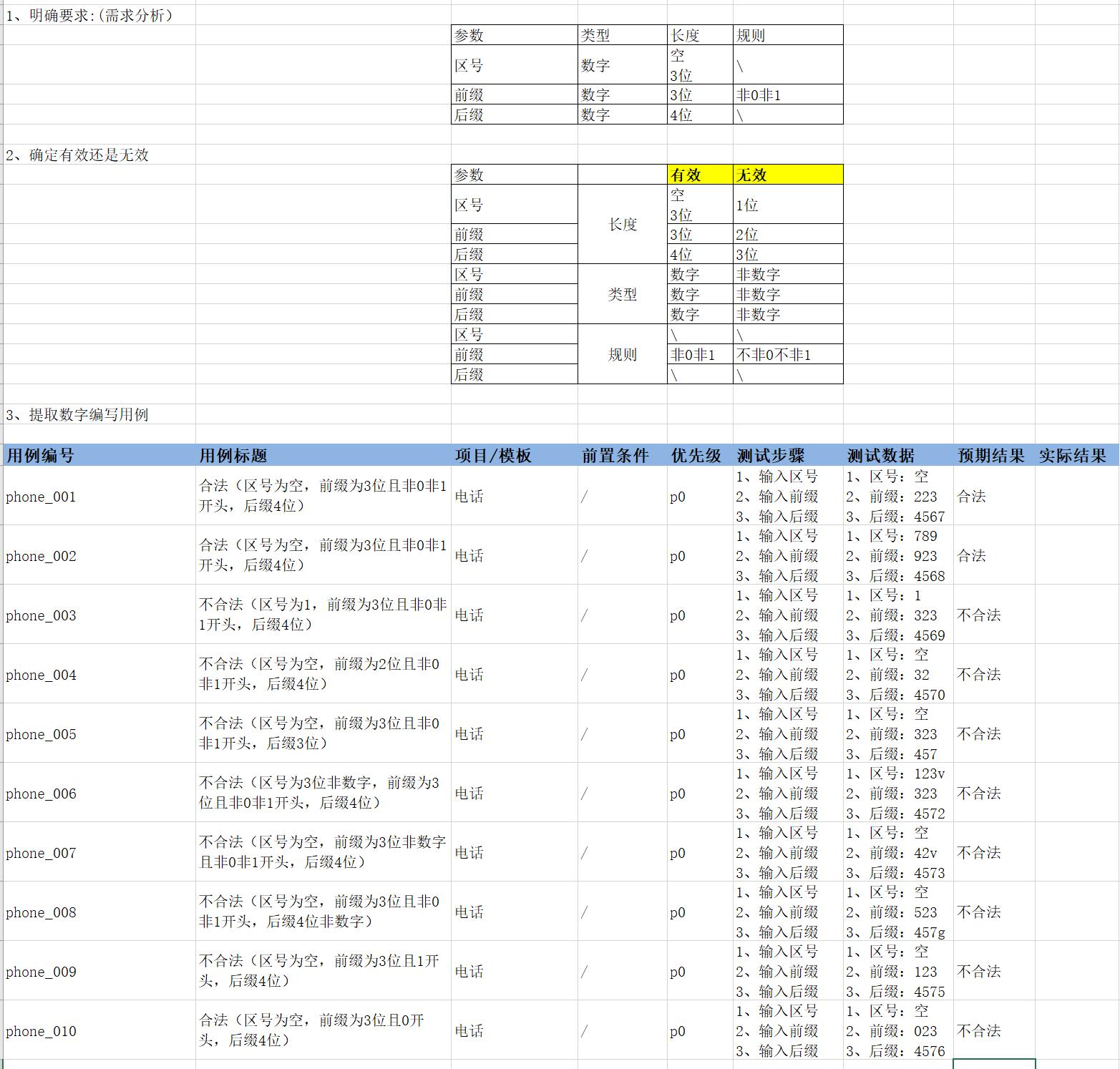Select the phone_002 case ID cell
This screenshot has width=1120, height=1069.
point(99,555)
